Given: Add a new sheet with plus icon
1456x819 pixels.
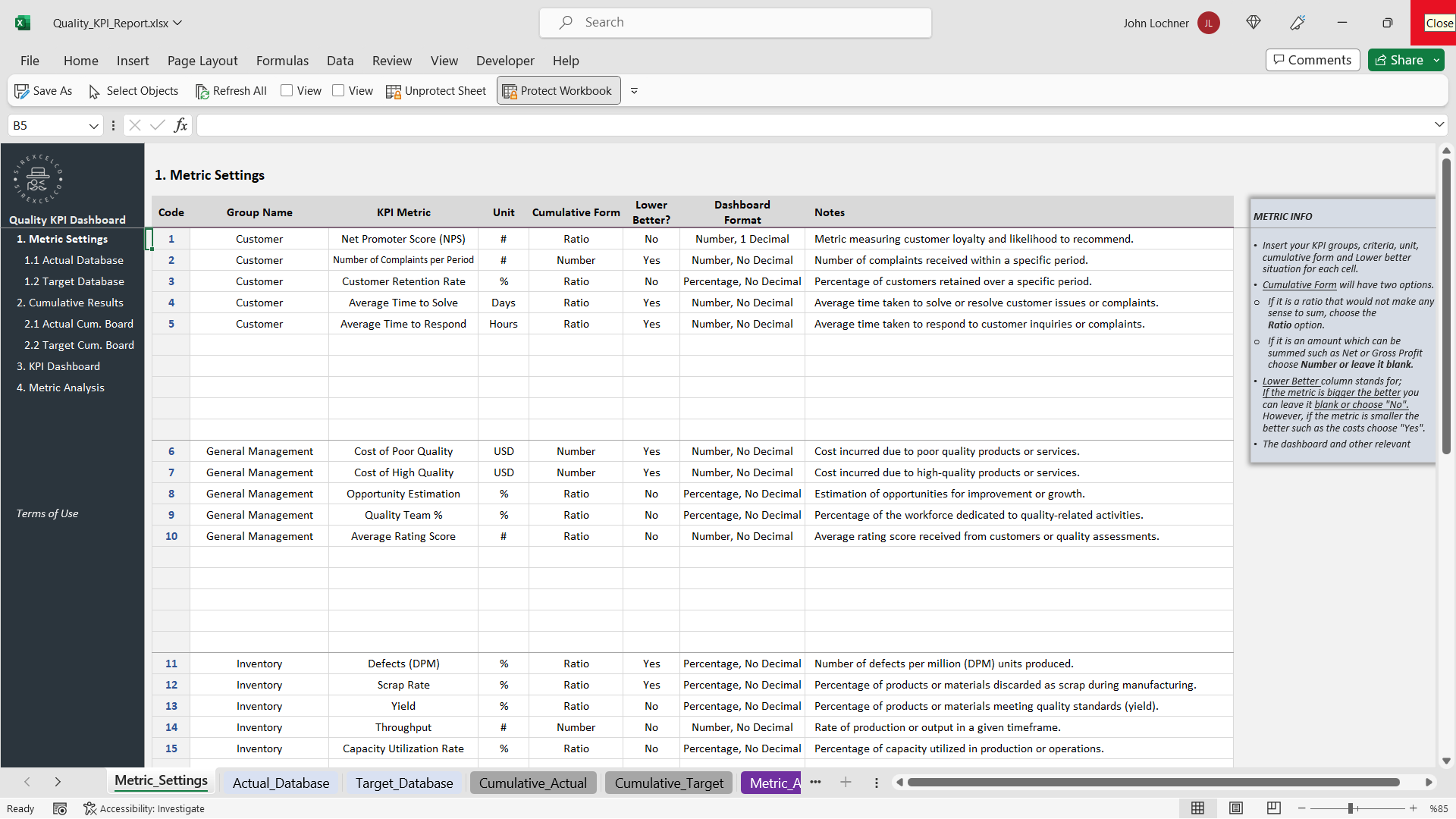Looking at the screenshot, I should click(846, 783).
